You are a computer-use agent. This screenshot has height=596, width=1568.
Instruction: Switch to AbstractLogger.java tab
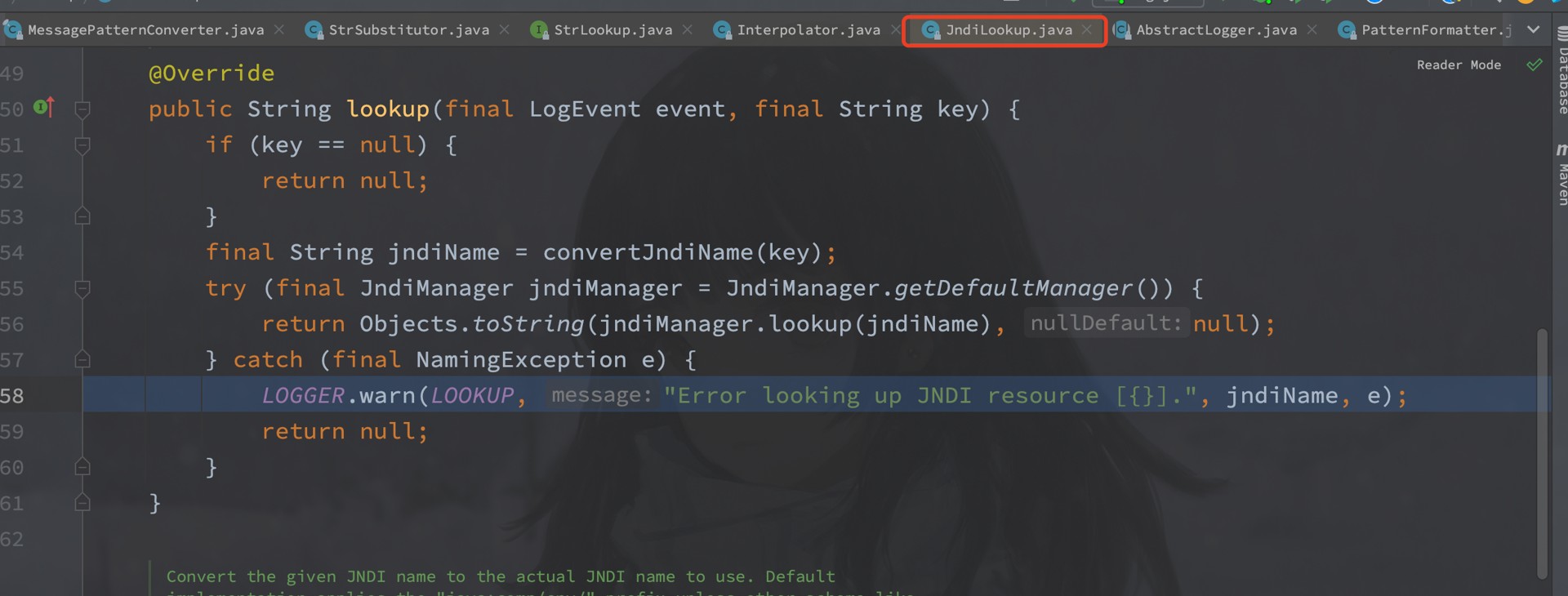click(x=1216, y=30)
